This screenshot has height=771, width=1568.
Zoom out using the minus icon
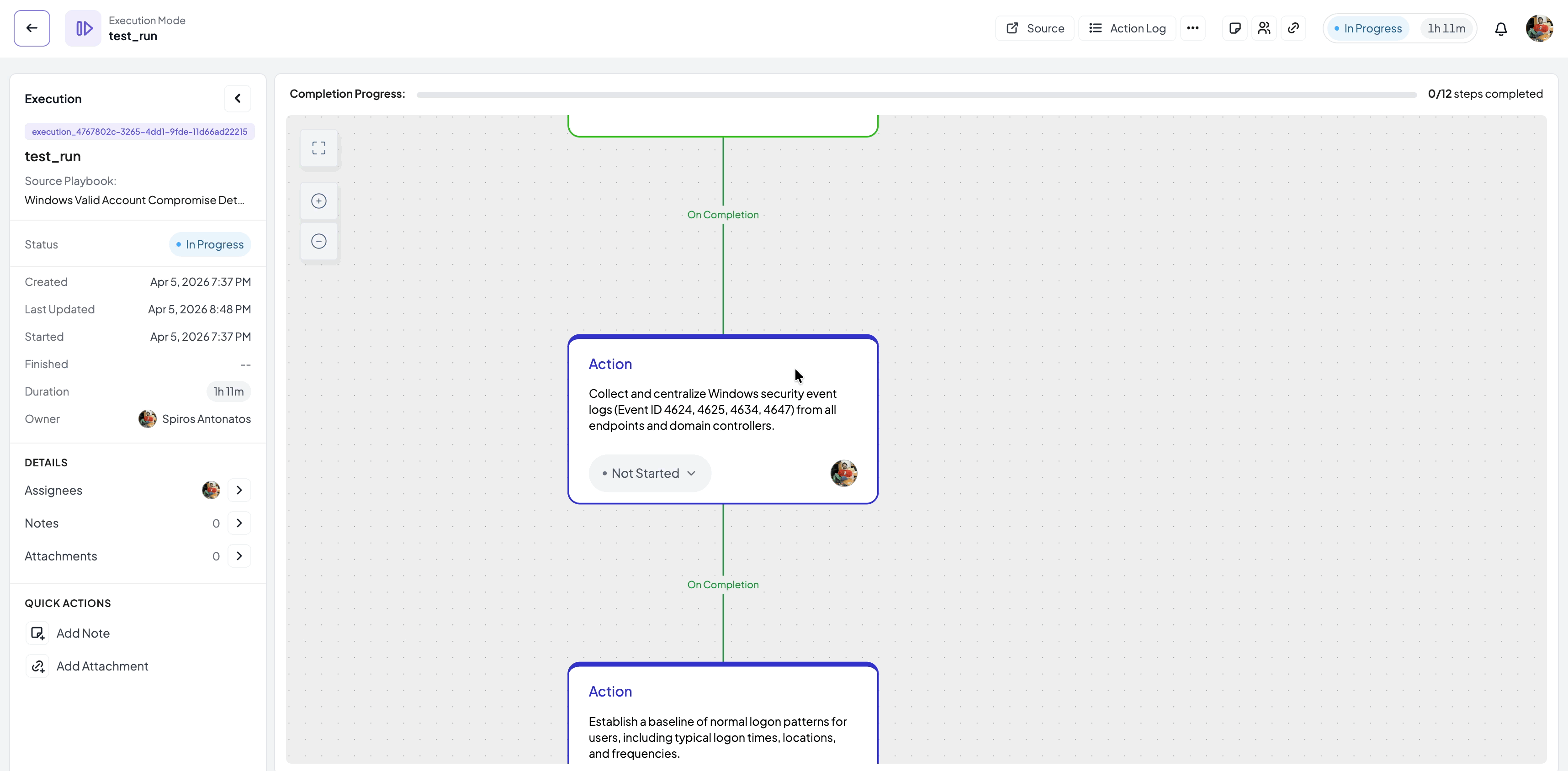click(318, 240)
